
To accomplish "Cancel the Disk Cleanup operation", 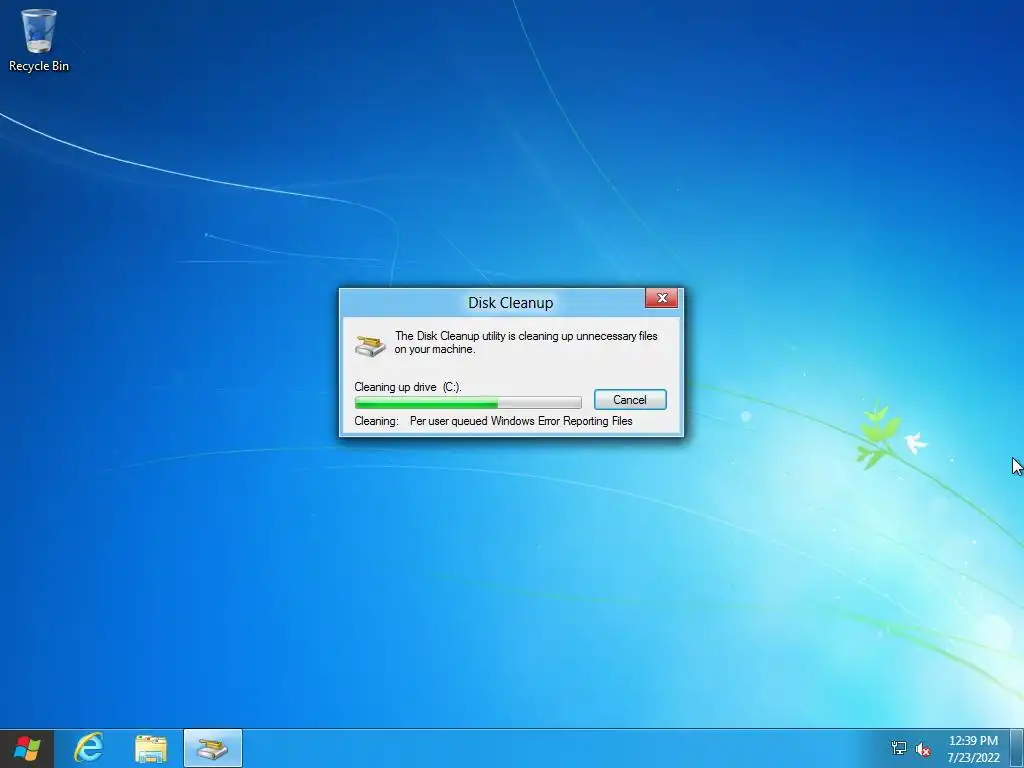I will click(630, 400).
